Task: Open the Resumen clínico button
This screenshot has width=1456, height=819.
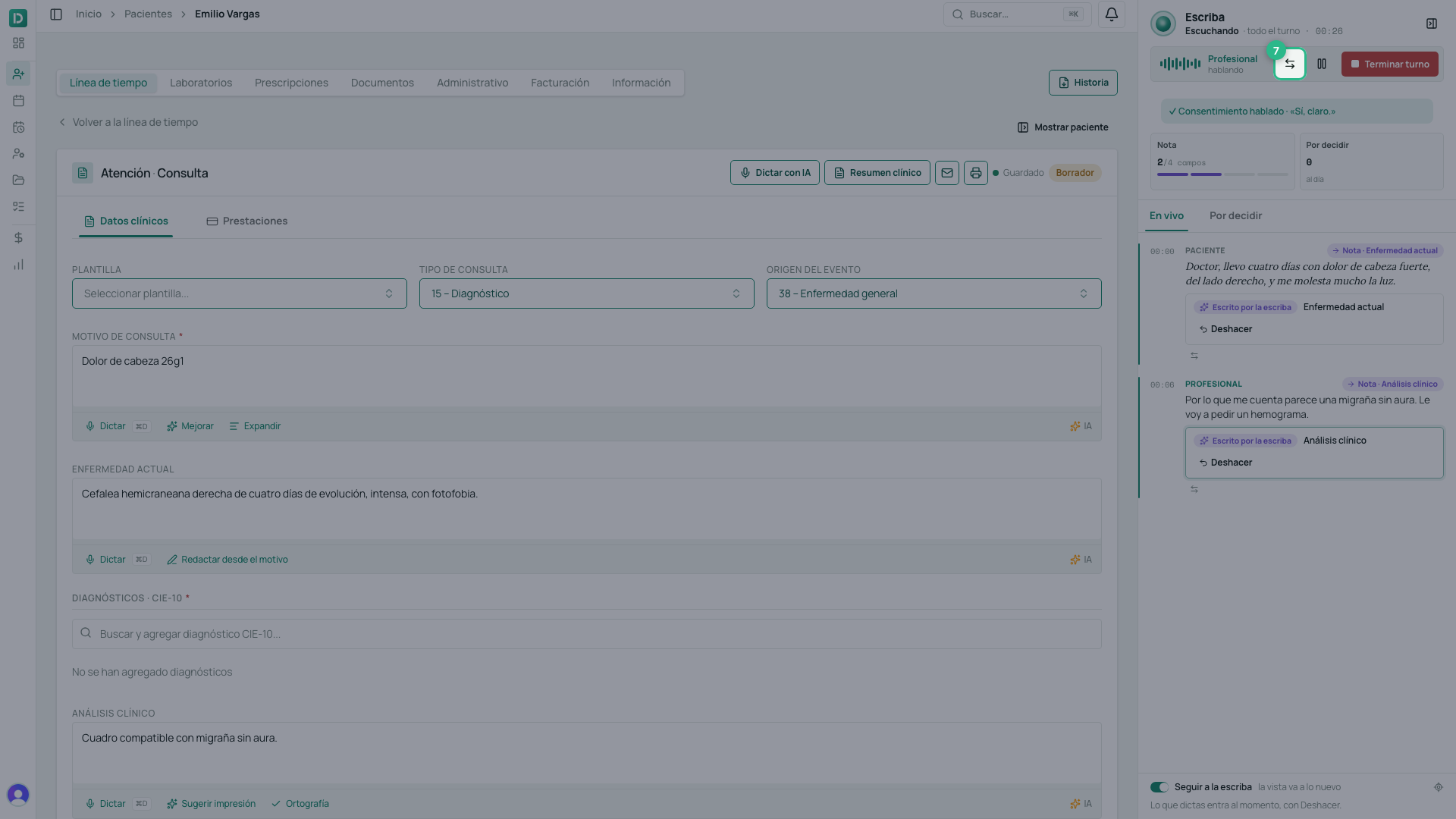Action: [877, 173]
